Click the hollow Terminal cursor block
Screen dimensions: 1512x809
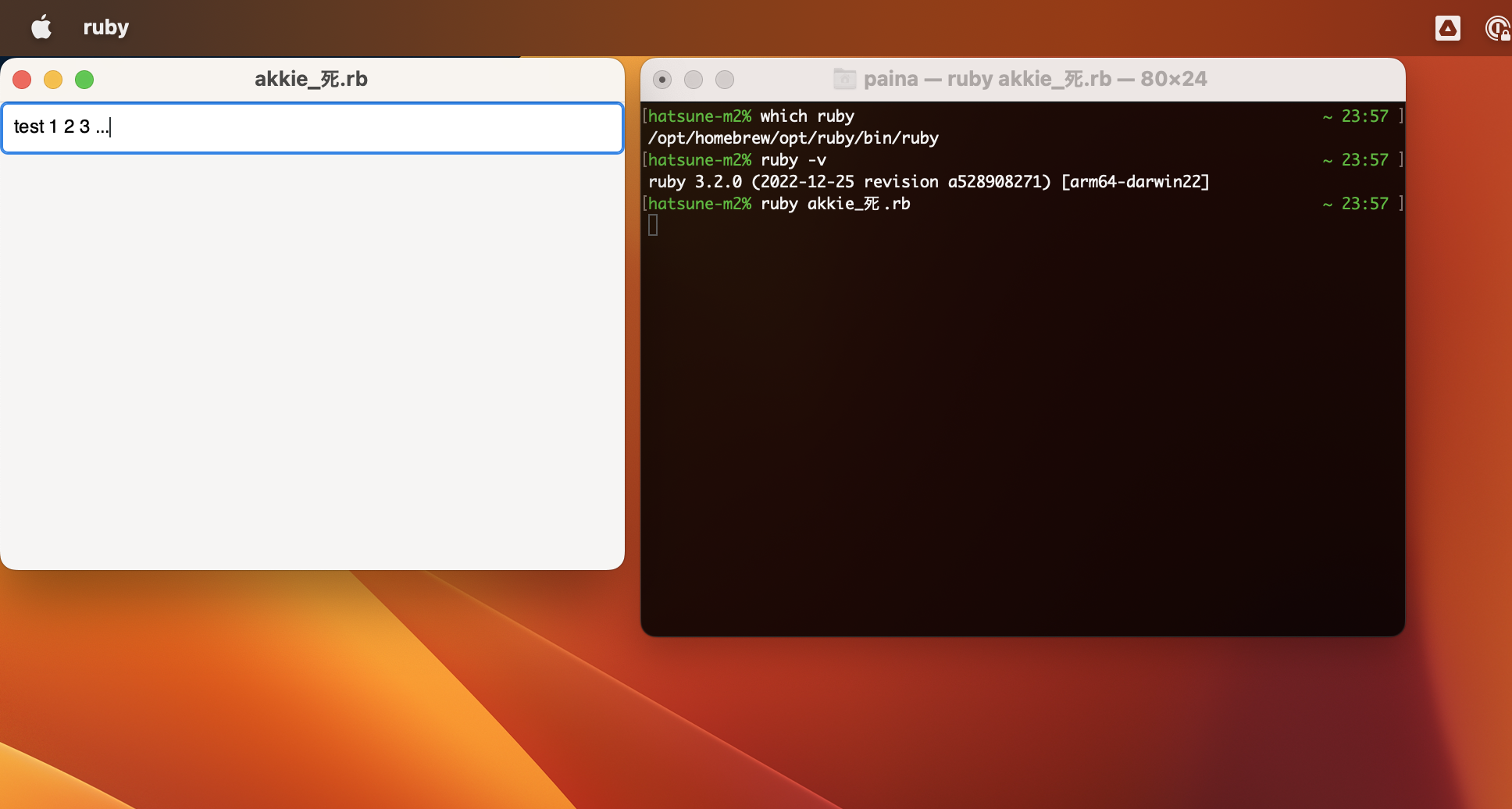(653, 226)
